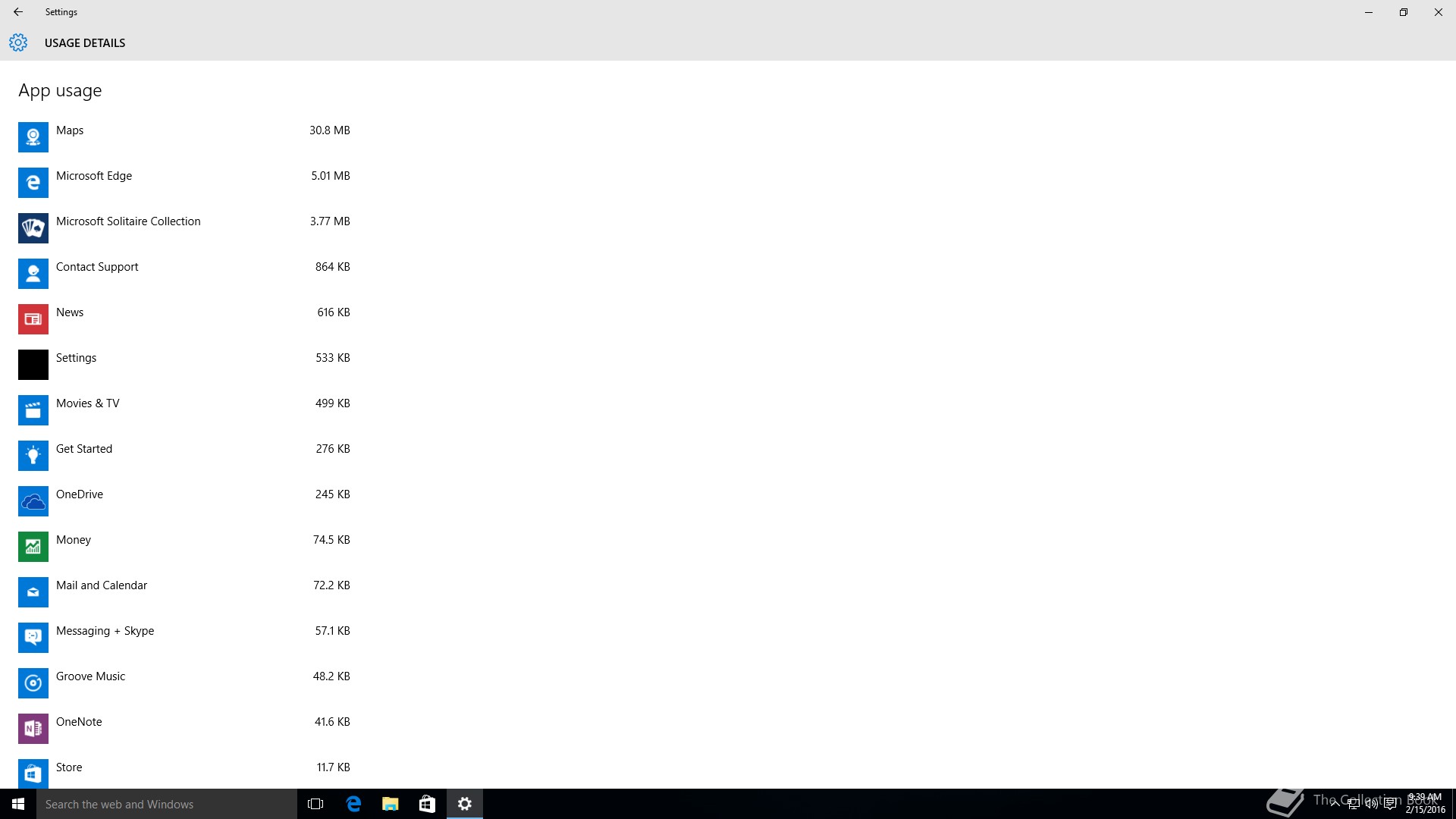Click the "News" app name

70,312
